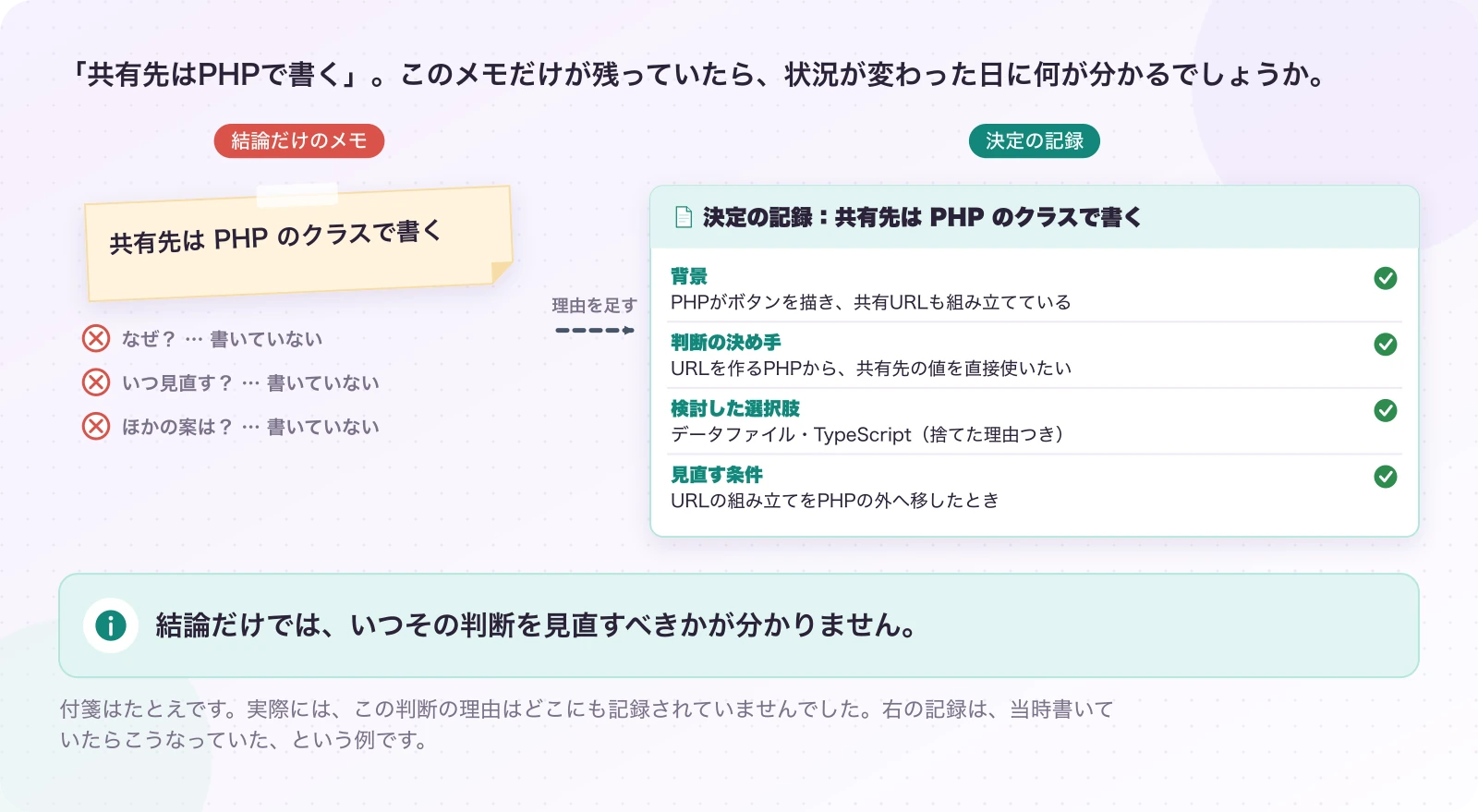Screen dimensions: 1478x812
Task: Click the 理由を足す label
Action: [595, 305]
